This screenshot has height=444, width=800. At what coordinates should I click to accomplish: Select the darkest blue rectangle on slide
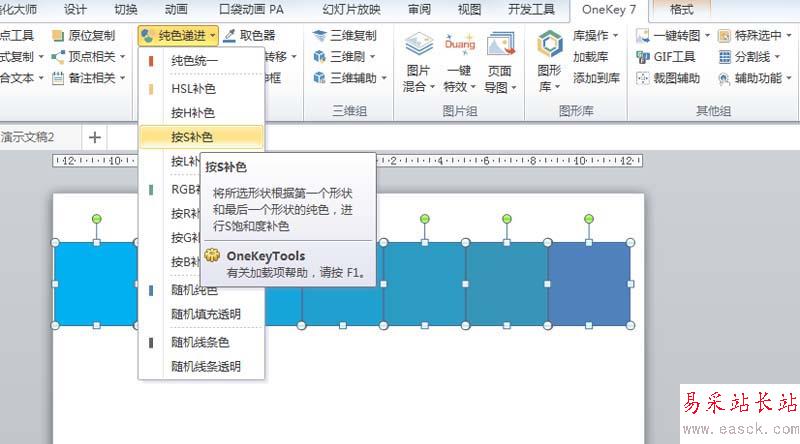589,284
